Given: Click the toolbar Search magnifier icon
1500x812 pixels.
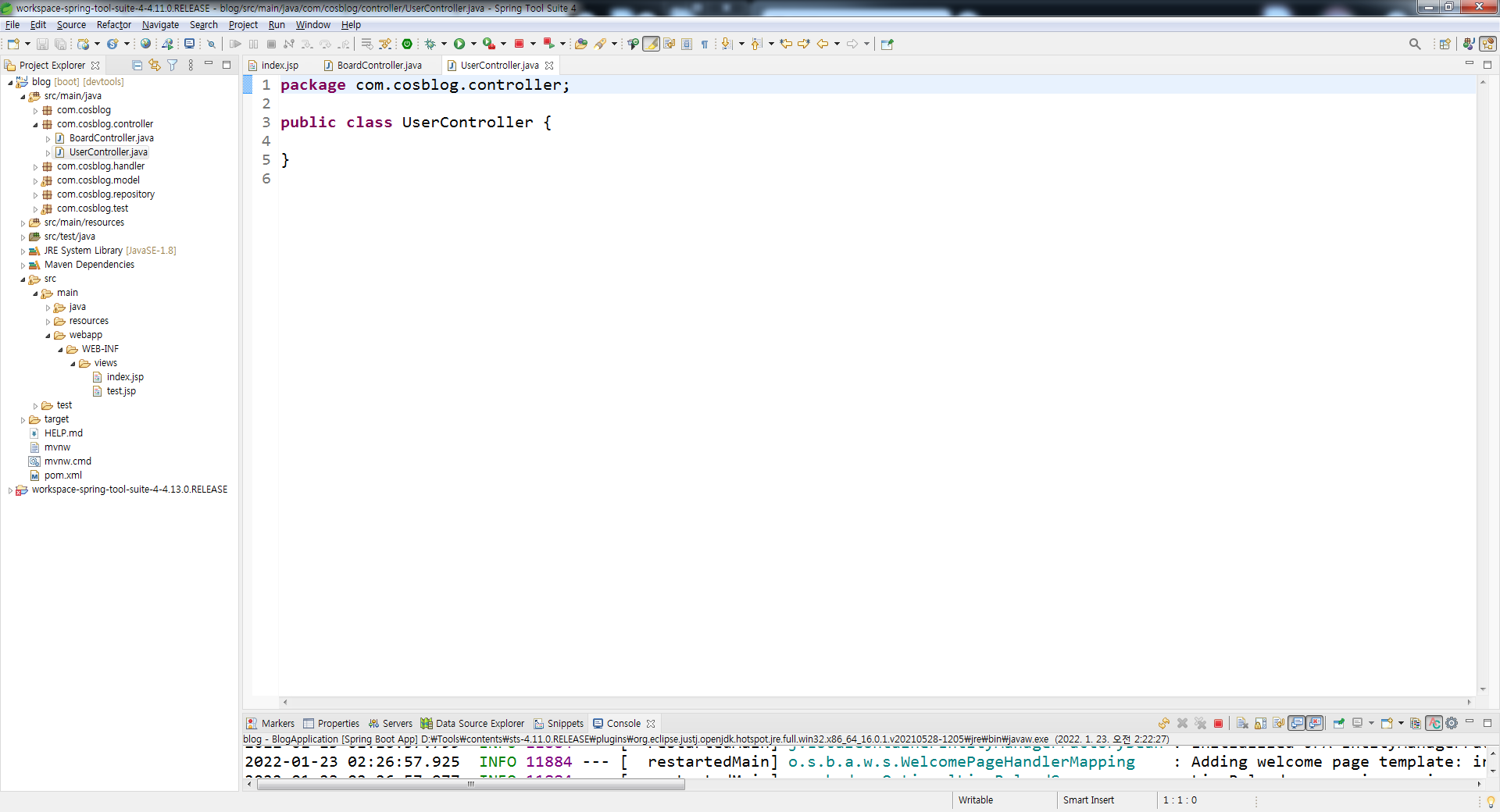Looking at the screenshot, I should pyautogui.click(x=1415, y=44).
